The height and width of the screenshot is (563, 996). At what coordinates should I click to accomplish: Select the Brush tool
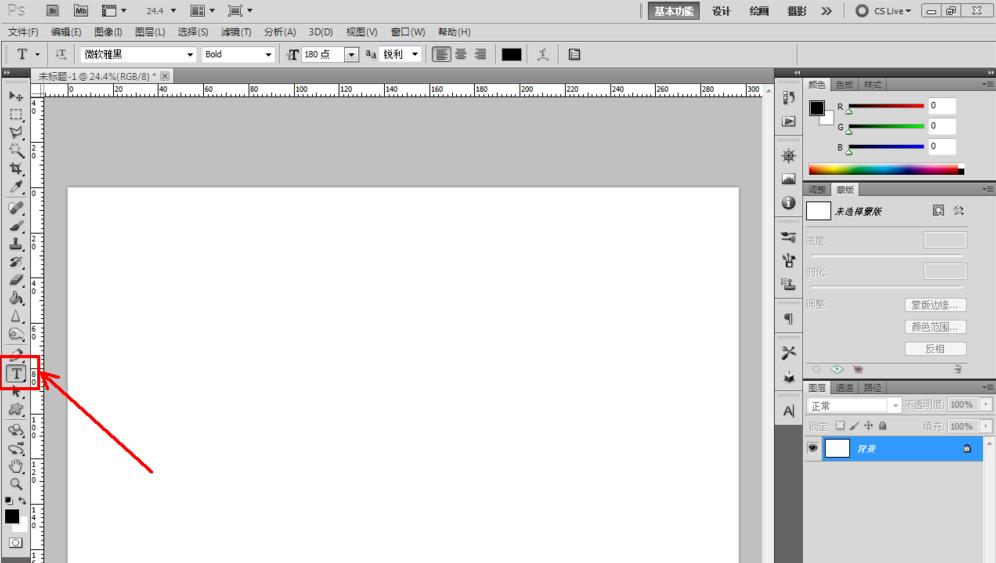point(16,226)
